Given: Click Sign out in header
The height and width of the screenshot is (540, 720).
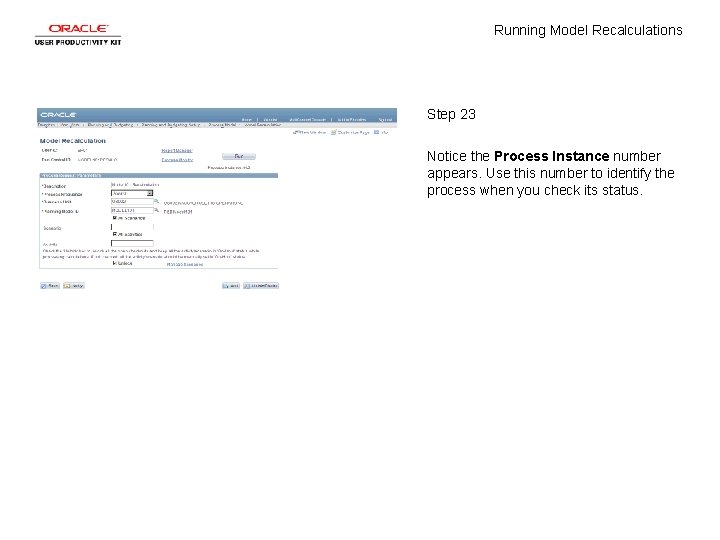Looking at the screenshot, I should [x=385, y=119].
